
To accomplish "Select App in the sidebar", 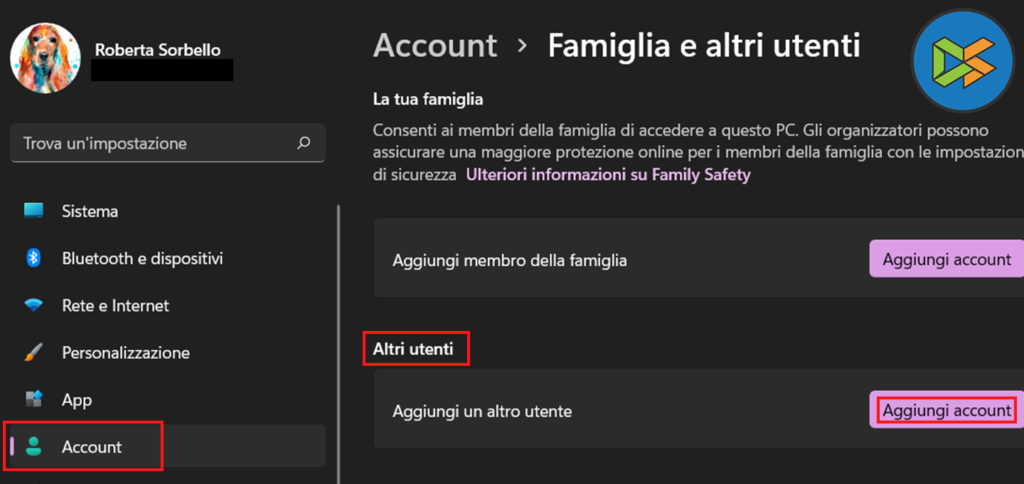I will (77, 399).
